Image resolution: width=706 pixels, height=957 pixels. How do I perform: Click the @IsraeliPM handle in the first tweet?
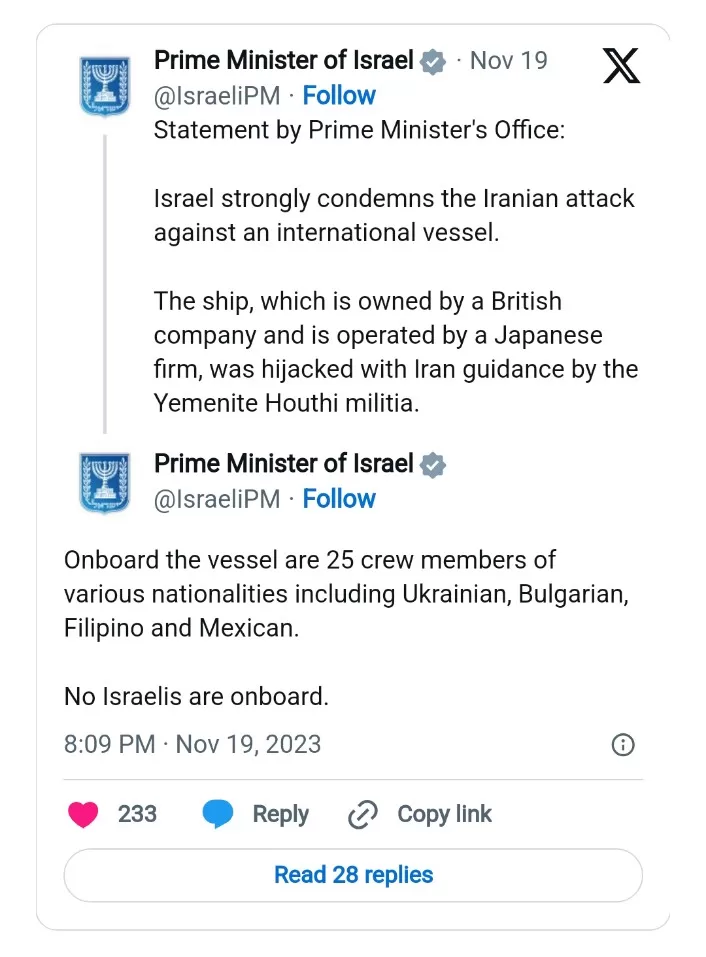click(x=217, y=96)
